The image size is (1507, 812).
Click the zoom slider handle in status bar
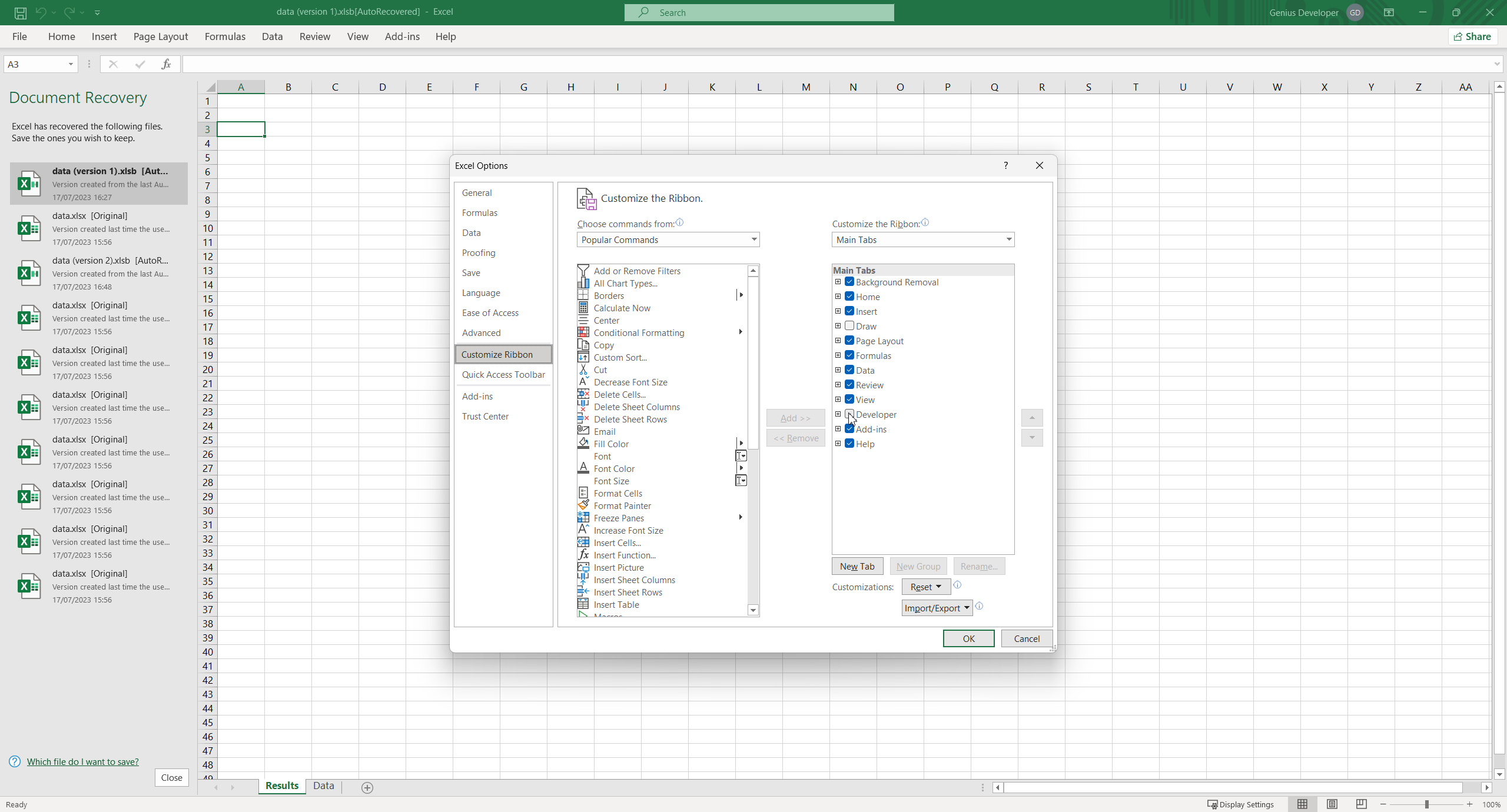point(1426,804)
